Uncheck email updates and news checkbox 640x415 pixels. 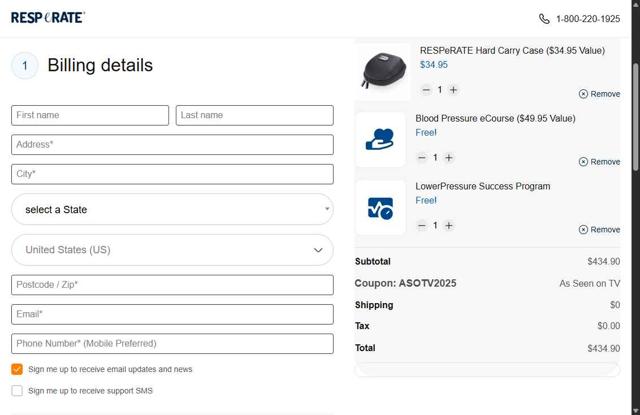click(x=17, y=369)
